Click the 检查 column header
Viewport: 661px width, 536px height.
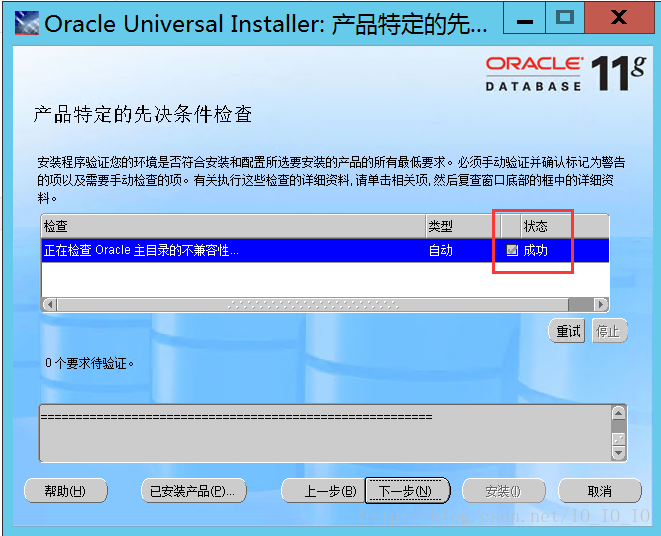[x=234, y=226]
